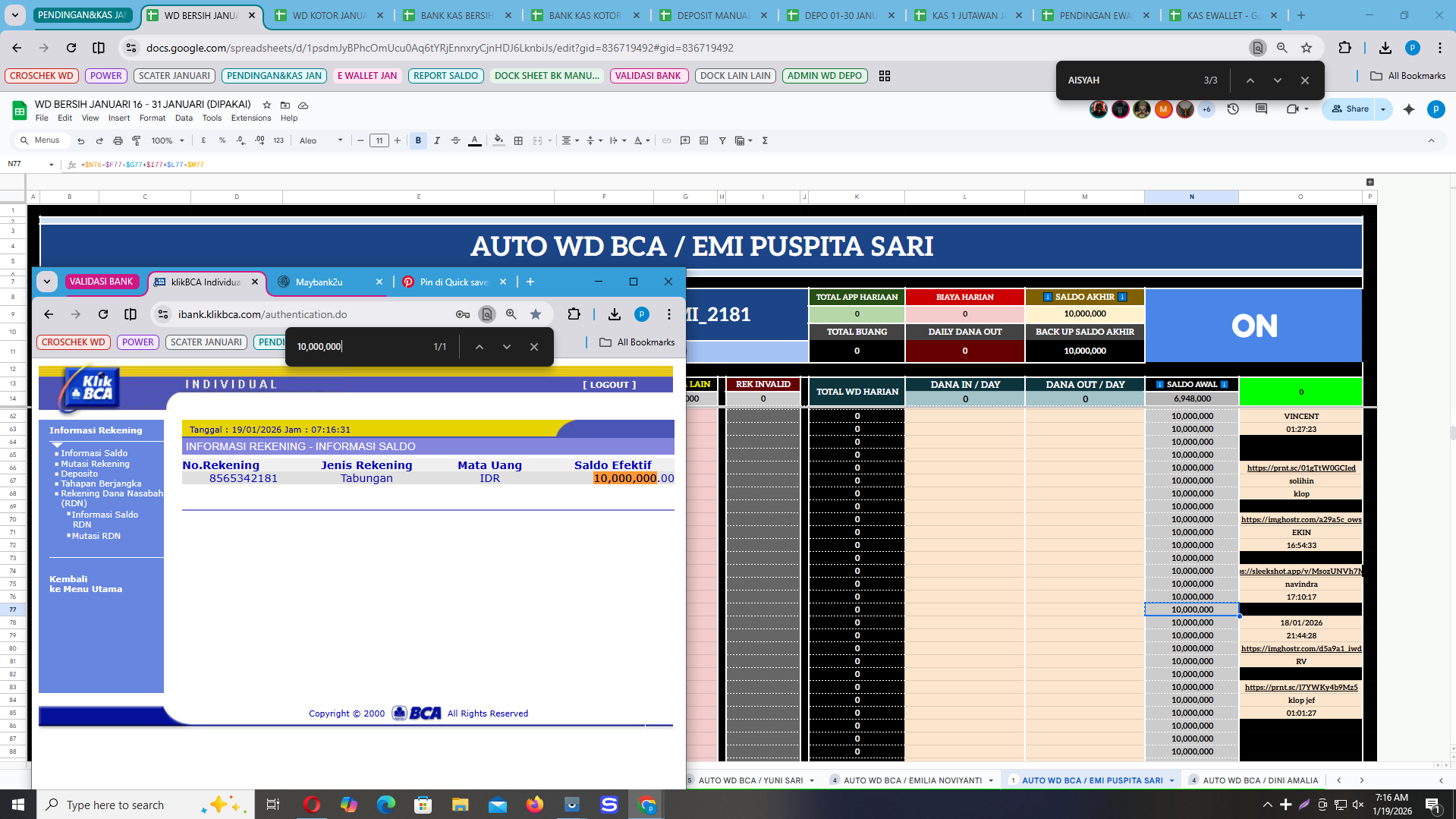Open the text rotation dropdown
This screenshot has width=1456, height=819.
641,140
